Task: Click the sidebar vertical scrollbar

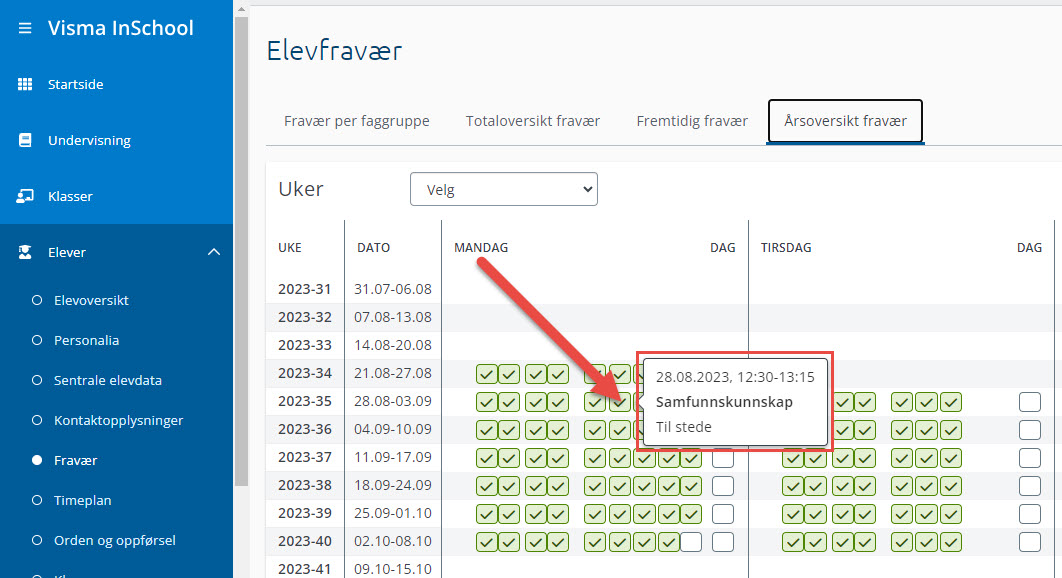Action: click(x=241, y=251)
